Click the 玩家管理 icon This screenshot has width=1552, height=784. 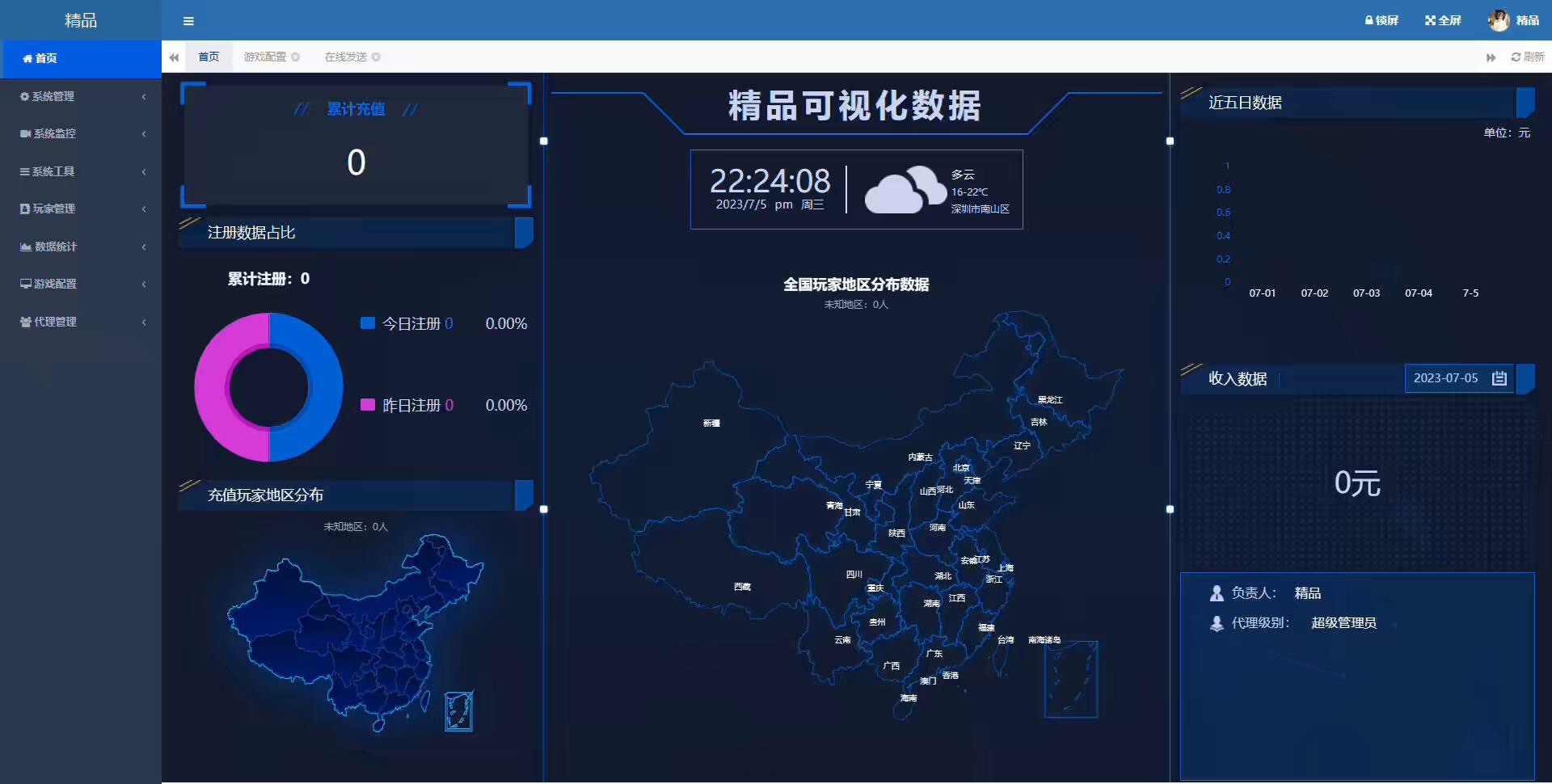click(x=24, y=209)
